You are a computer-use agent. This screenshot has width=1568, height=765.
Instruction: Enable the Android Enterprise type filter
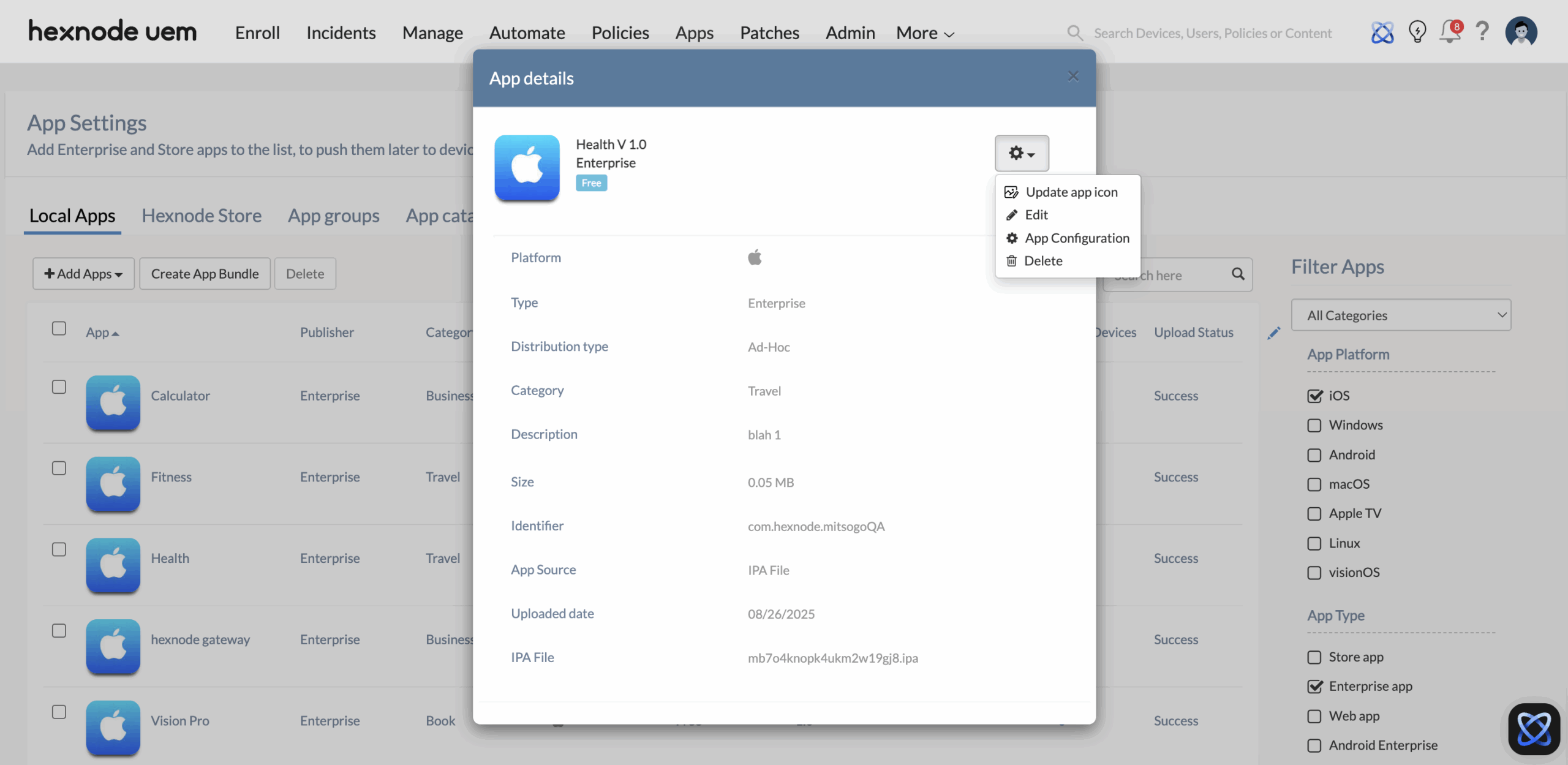[1314, 745]
